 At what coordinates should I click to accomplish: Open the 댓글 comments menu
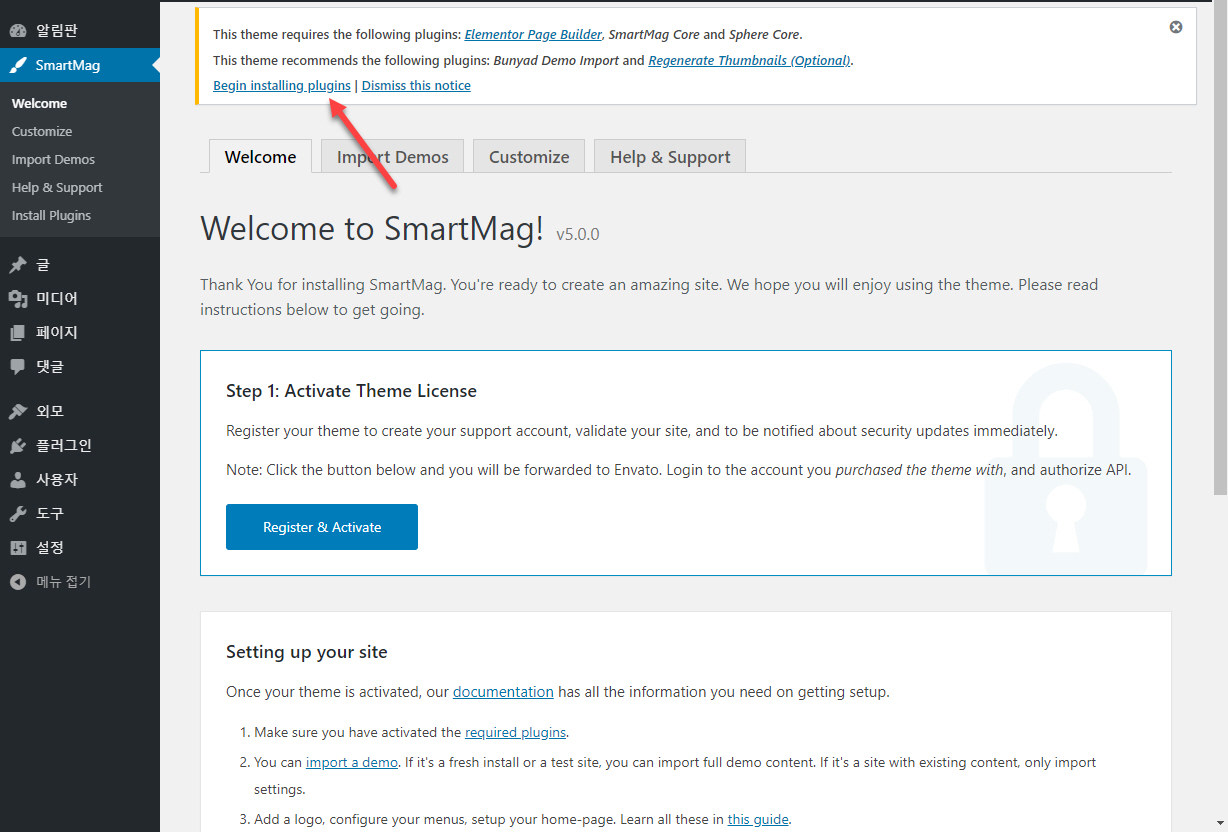tap(80, 367)
